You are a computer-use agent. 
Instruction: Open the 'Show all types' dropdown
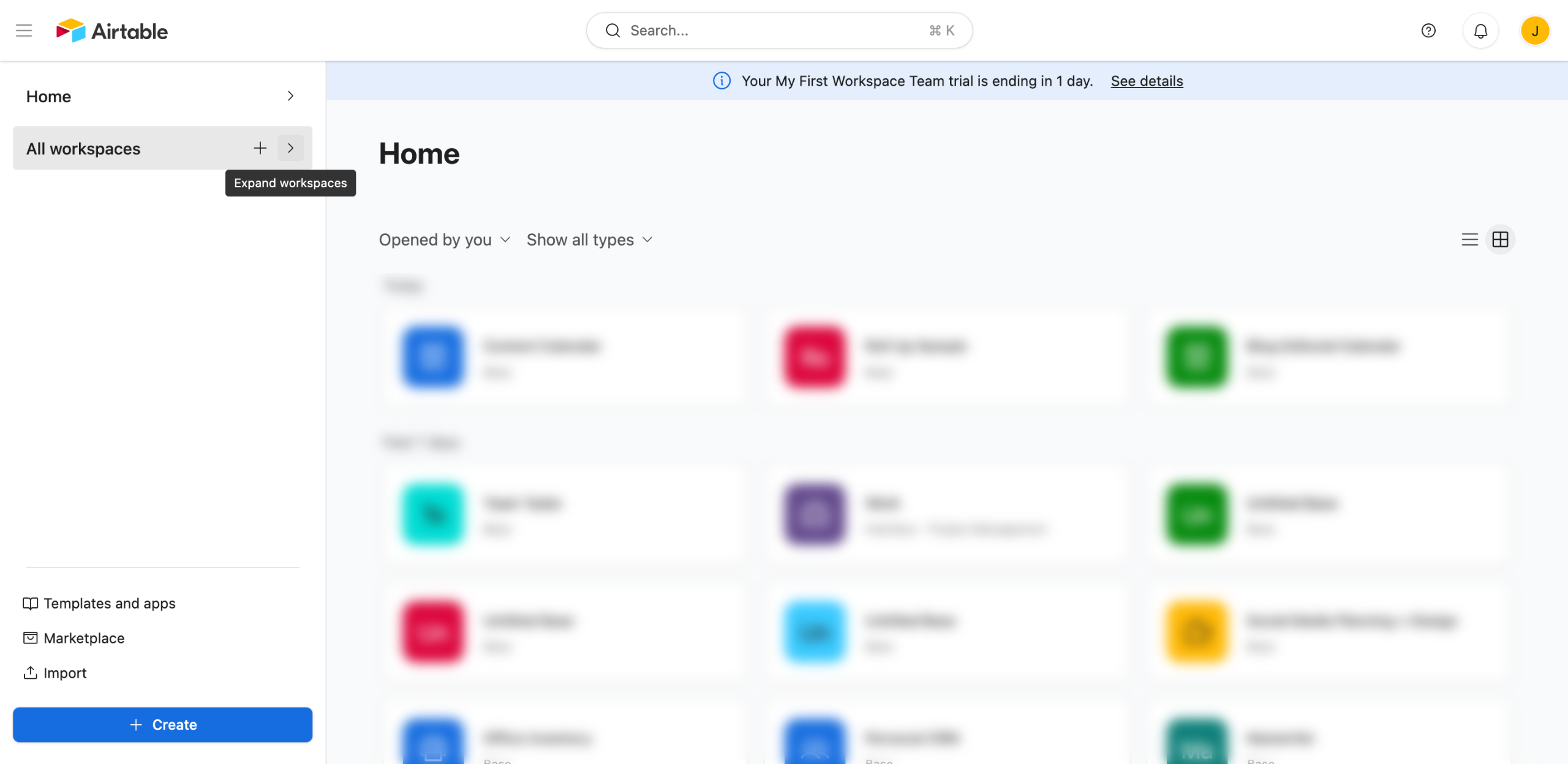click(589, 239)
